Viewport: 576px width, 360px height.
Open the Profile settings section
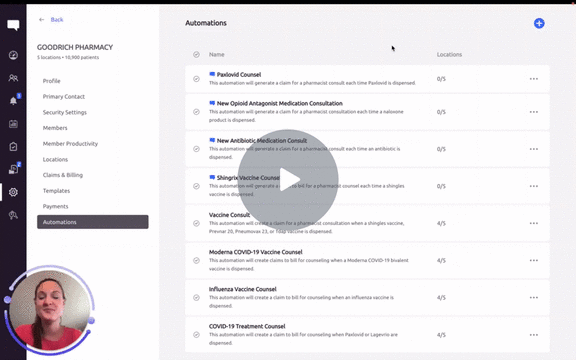51,81
